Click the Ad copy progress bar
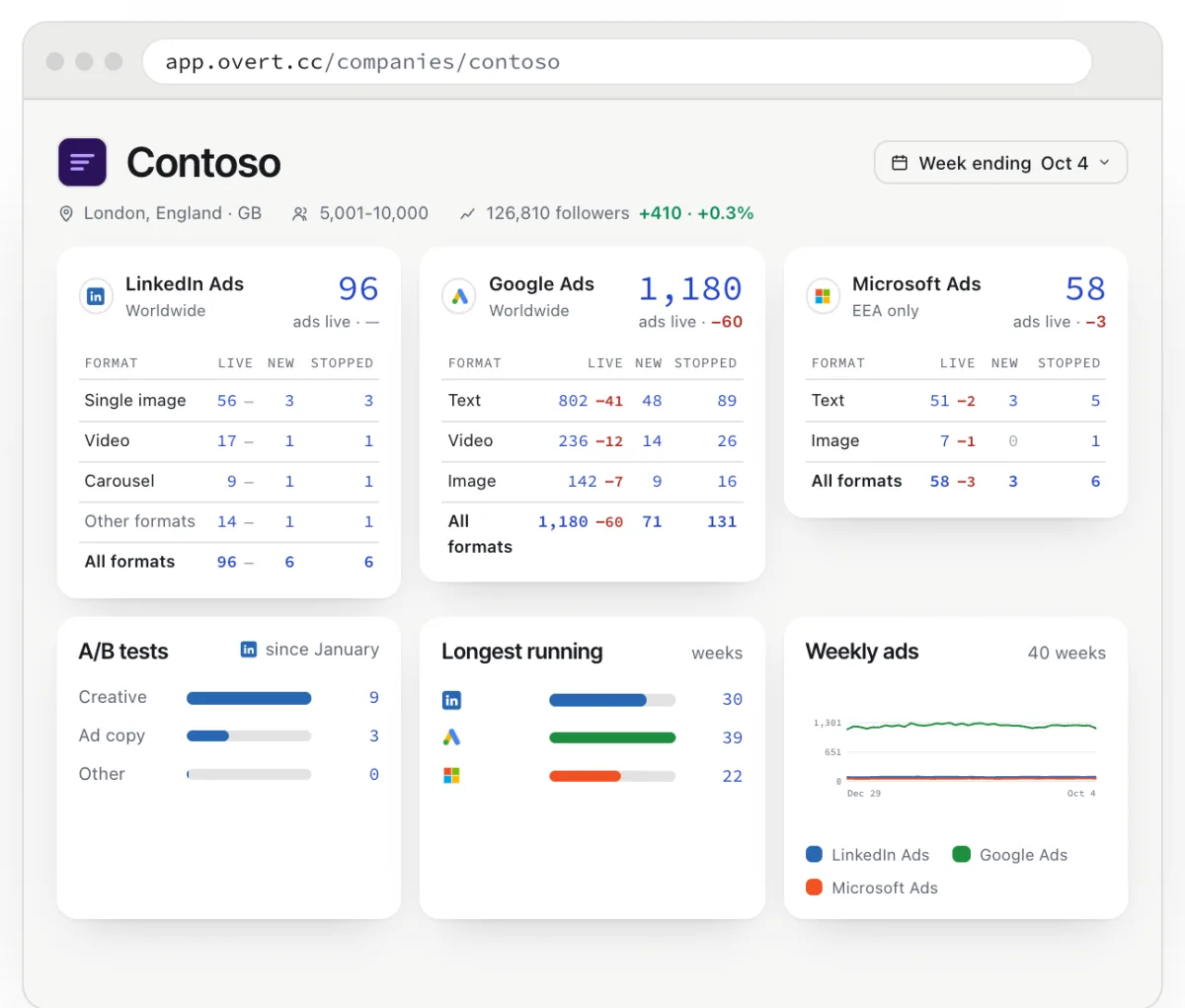The height and width of the screenshot is (1008, 1185). click(x=249, y=736)
